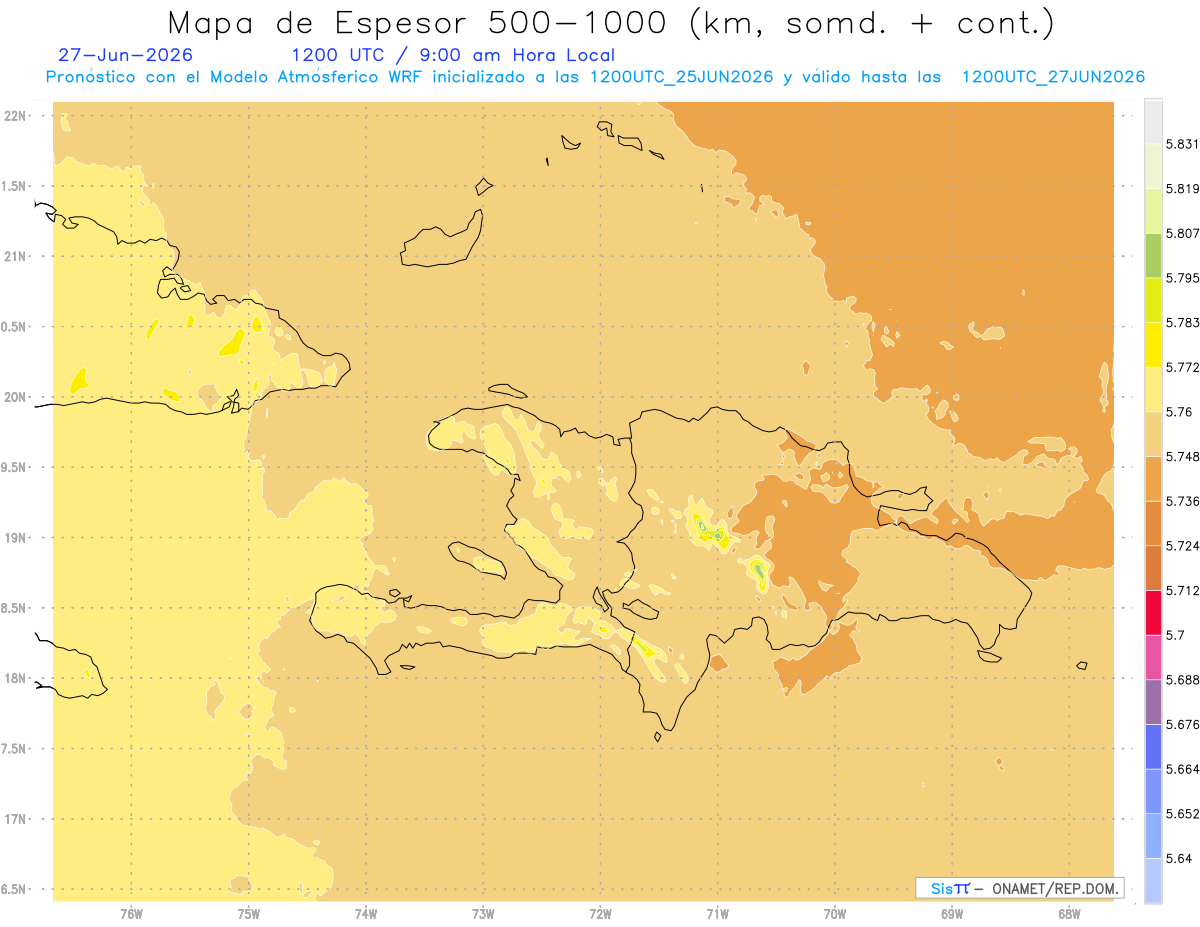Click the longitude label 72W
Screen dimensions: 1200x927
(x=600, y=914)
